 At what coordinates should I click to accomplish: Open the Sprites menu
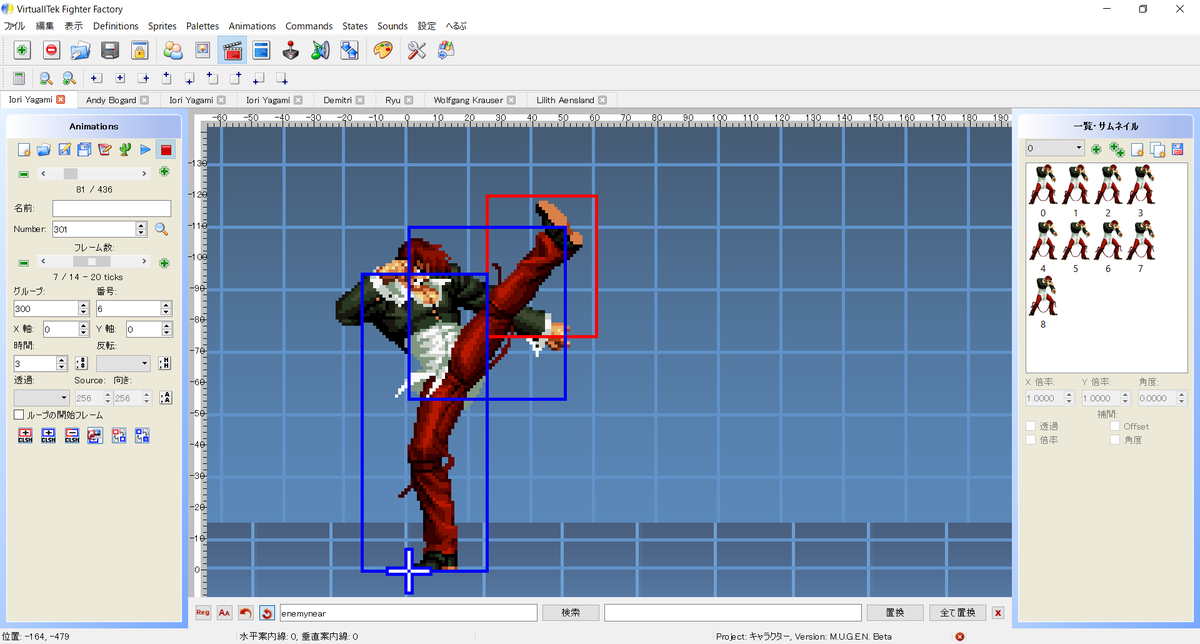click(163, 26)
